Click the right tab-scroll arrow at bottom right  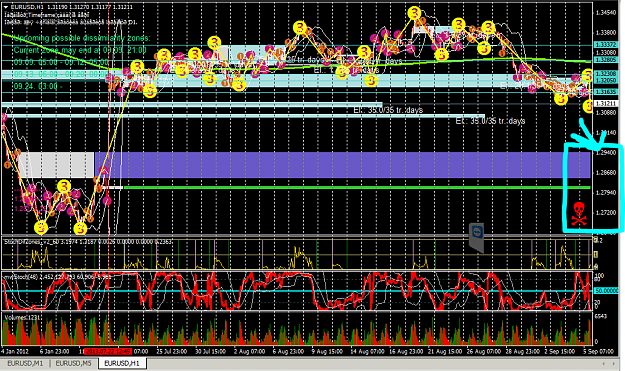point(615,363)
